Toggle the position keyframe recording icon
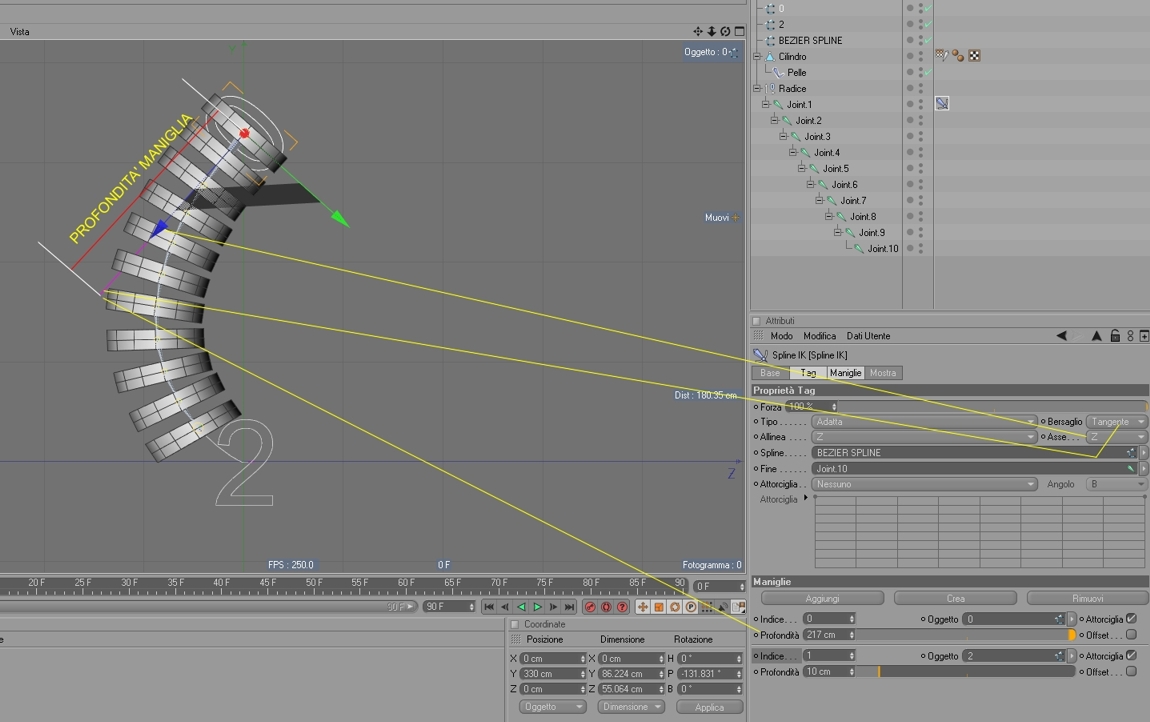Screen dimensions: 1150x722 (x=642, y=607)
